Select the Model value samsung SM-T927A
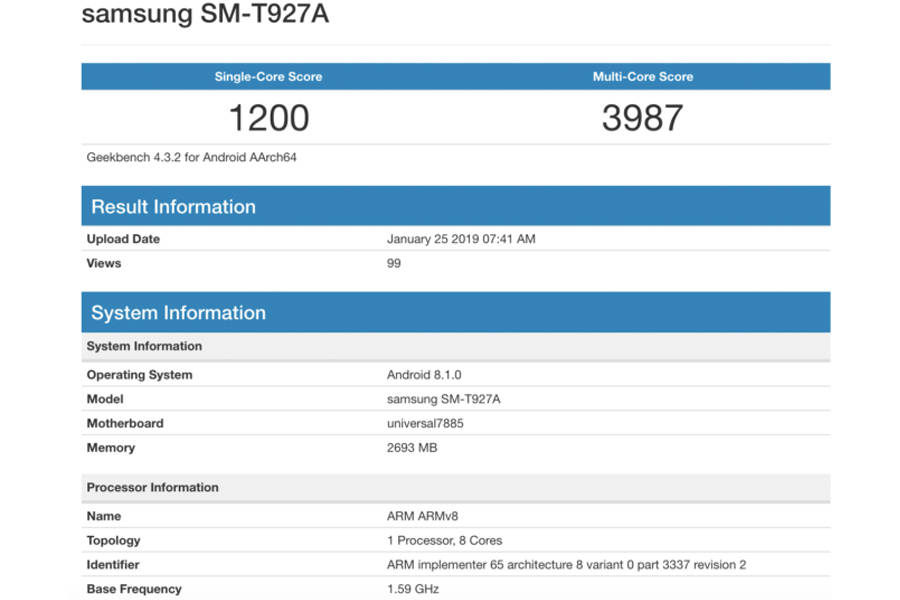 (x=445, y=399)
